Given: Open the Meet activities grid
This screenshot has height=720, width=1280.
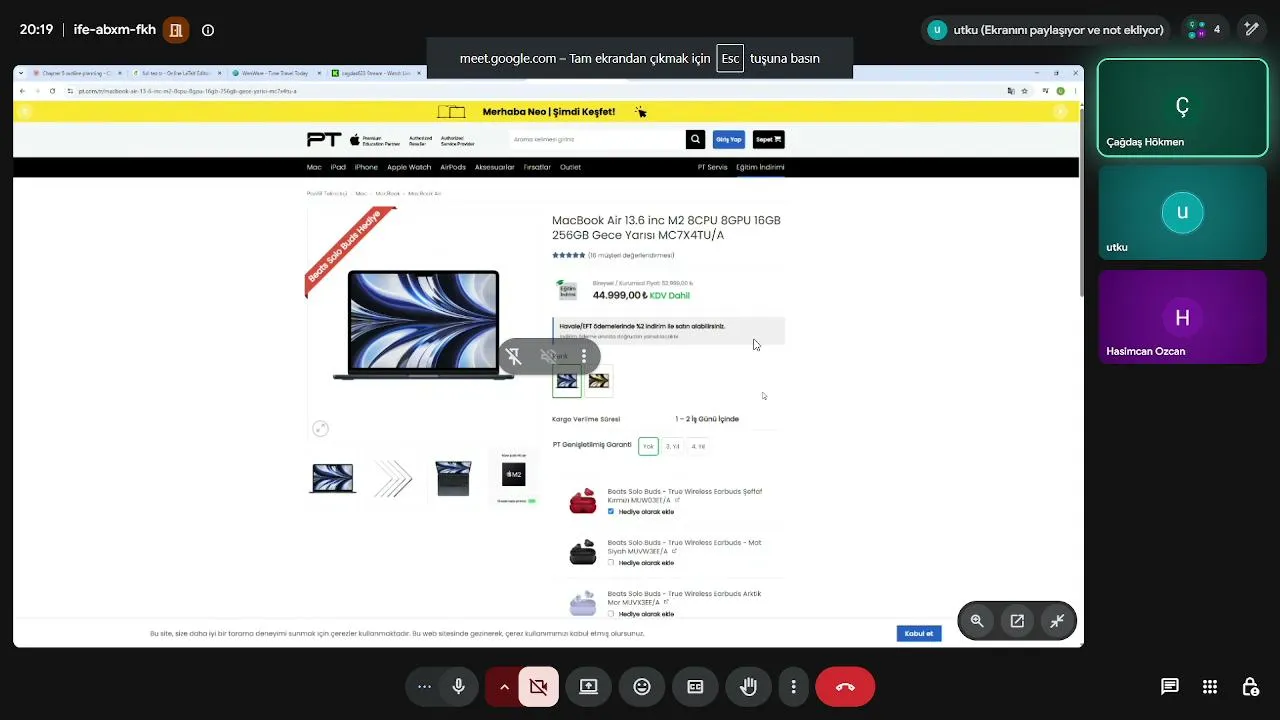Looking at the screenshot, I should [1210, 687].
